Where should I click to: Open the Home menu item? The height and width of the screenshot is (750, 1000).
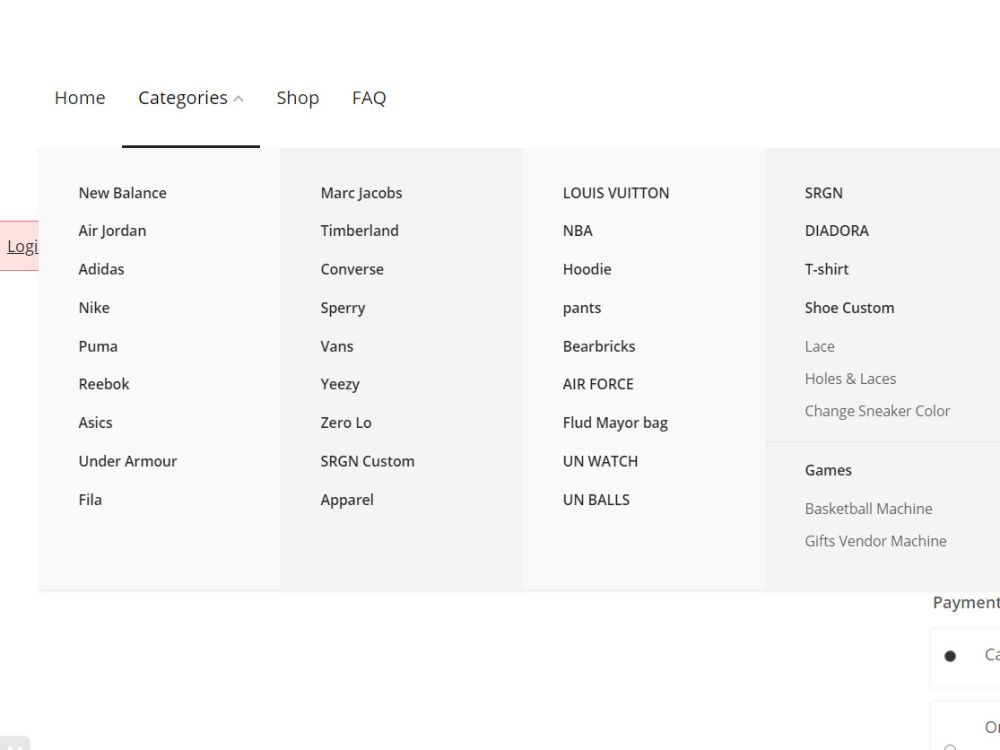click(80, 98)
